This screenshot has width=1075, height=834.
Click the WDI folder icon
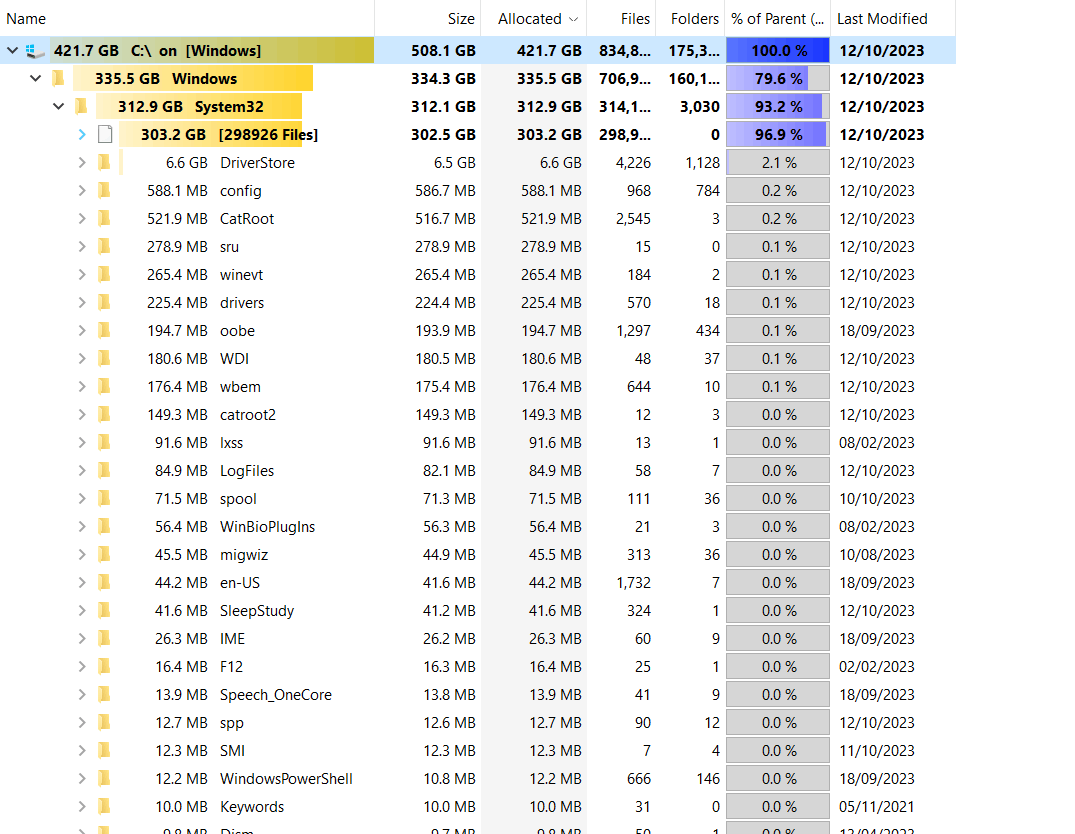coord(104,359)
